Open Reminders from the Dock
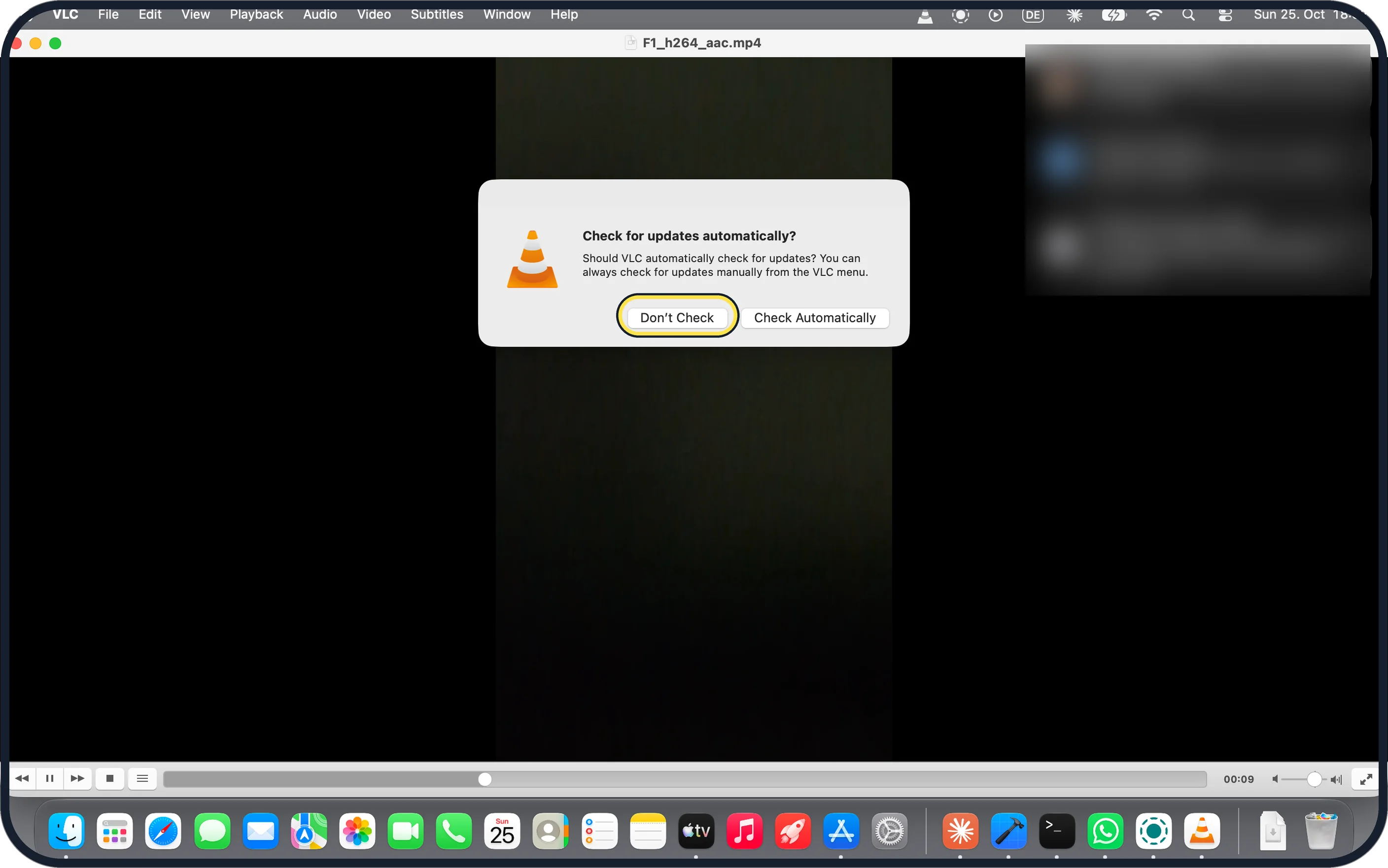The width and height of the screenshot is (1388, 868). [x=599, y=831]
